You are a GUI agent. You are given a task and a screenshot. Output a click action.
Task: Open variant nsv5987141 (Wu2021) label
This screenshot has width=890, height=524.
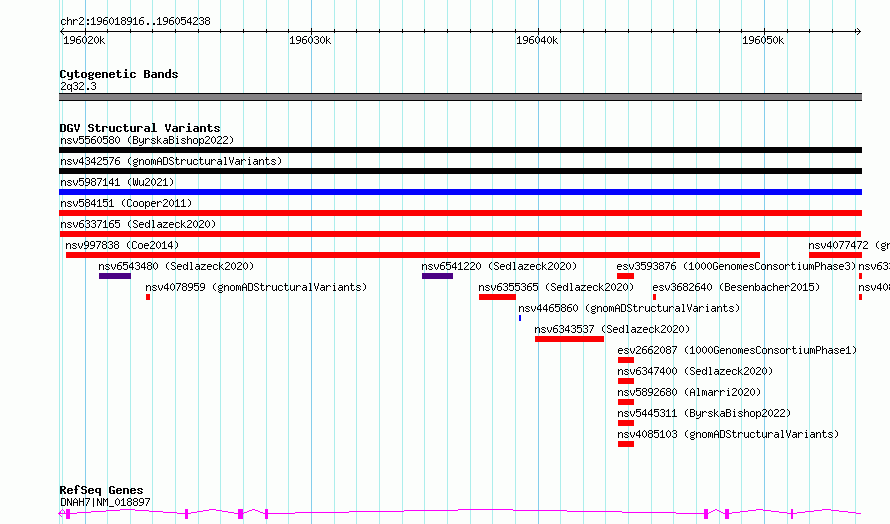coord(117,182)
